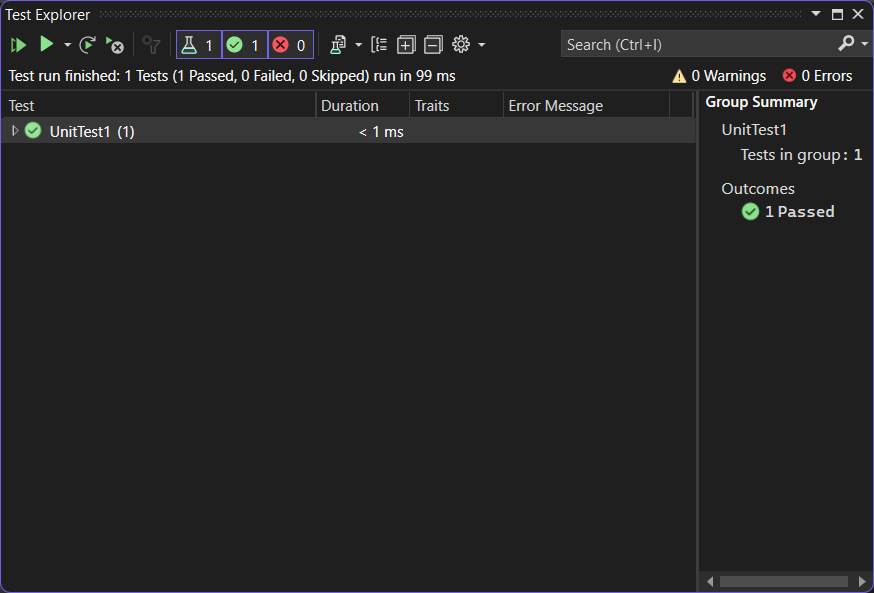
Task: Click the test run finished status text
Action: coord(232,76)
